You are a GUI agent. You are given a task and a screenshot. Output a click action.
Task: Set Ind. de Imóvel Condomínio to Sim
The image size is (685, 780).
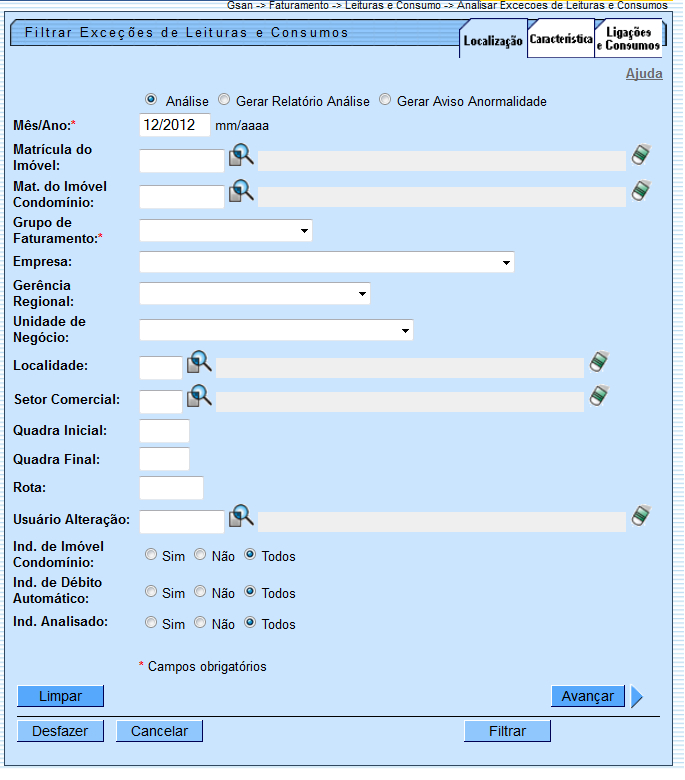click(x=151, y=554)
